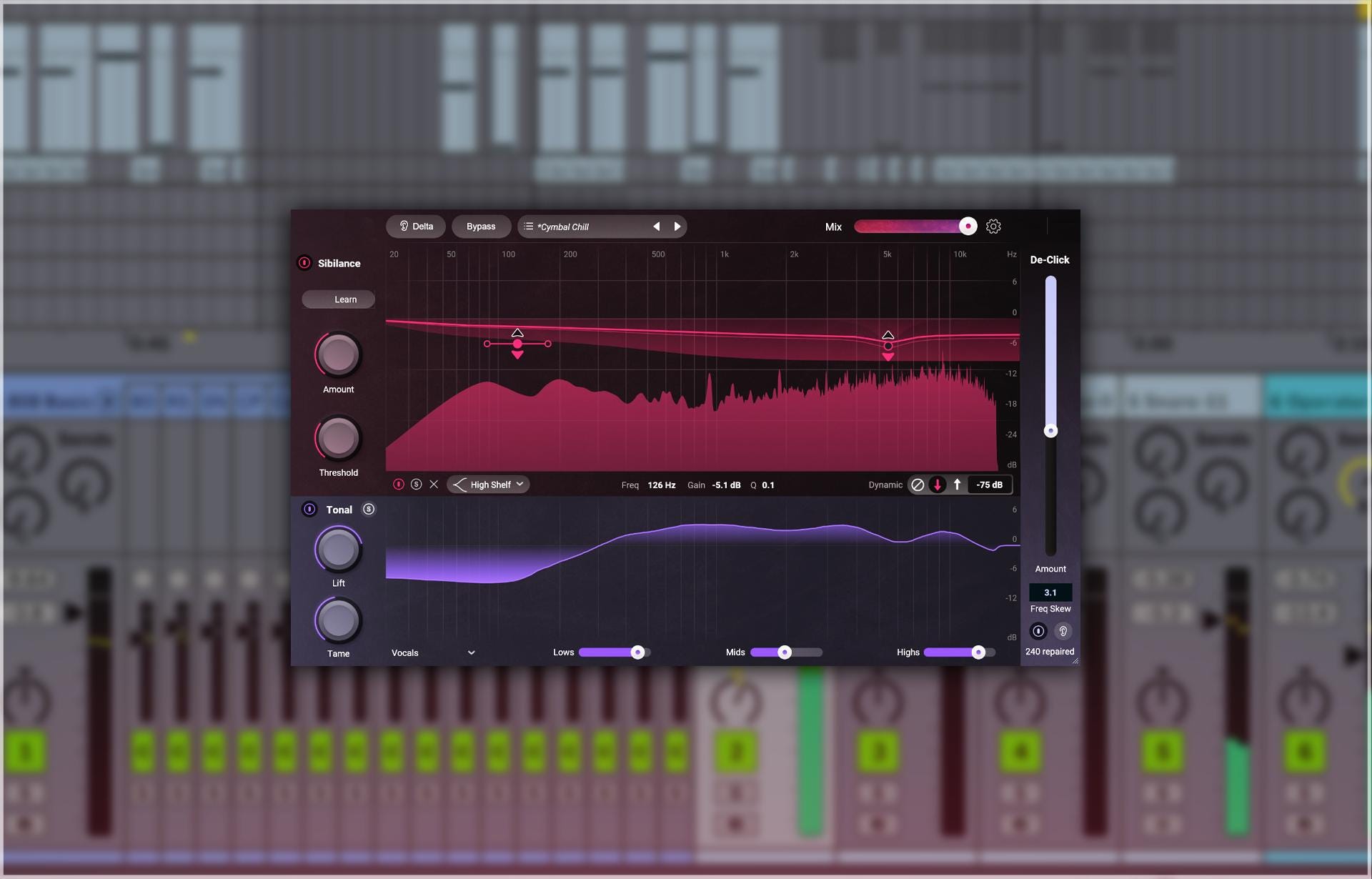
Task: Click the Dynamic label
Action: pyautogui.click(x=885, y=485)
